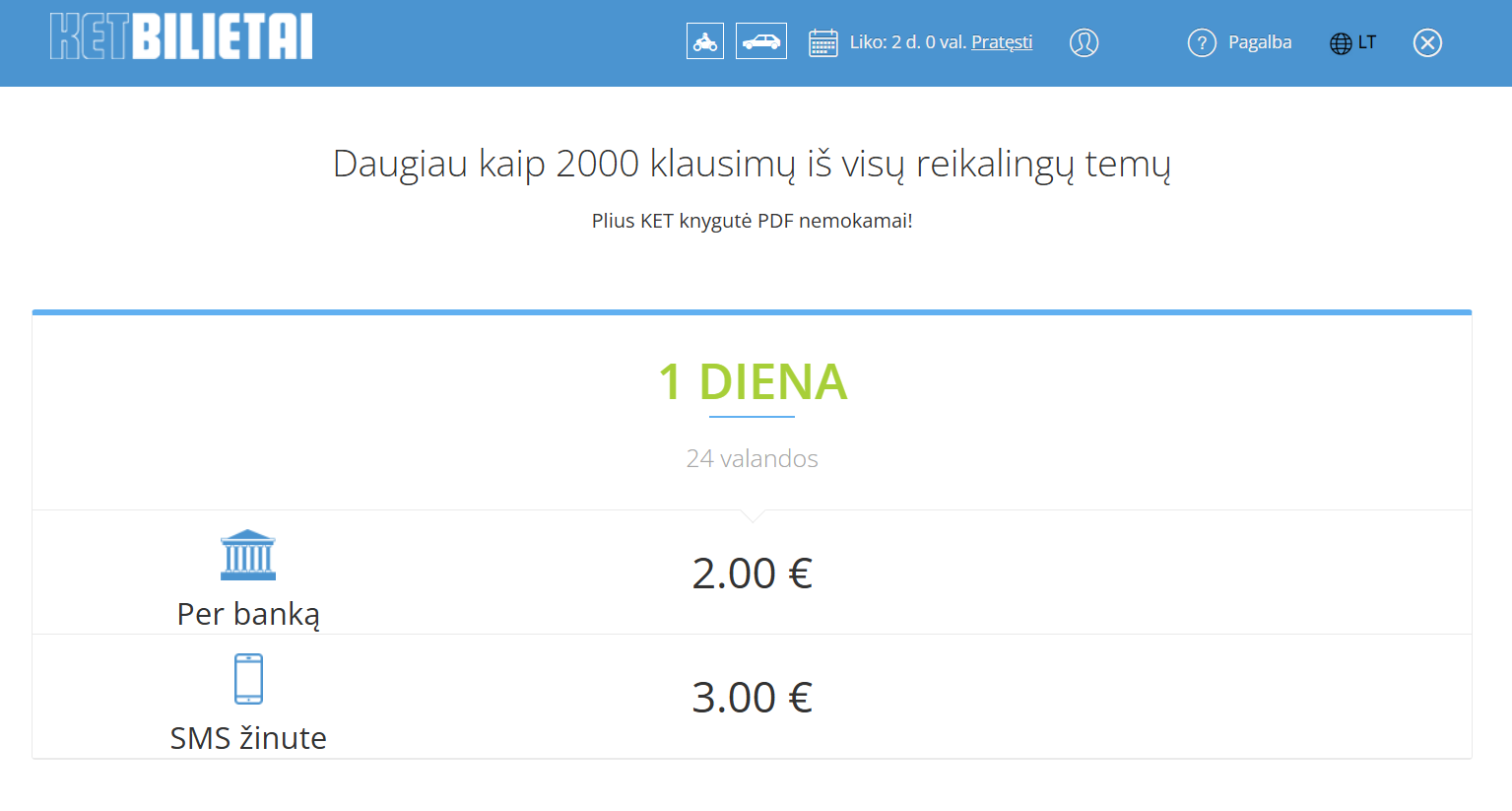Click the 24 valandos duration text
Screen dimensions: 1512x811
click(753, 458)
